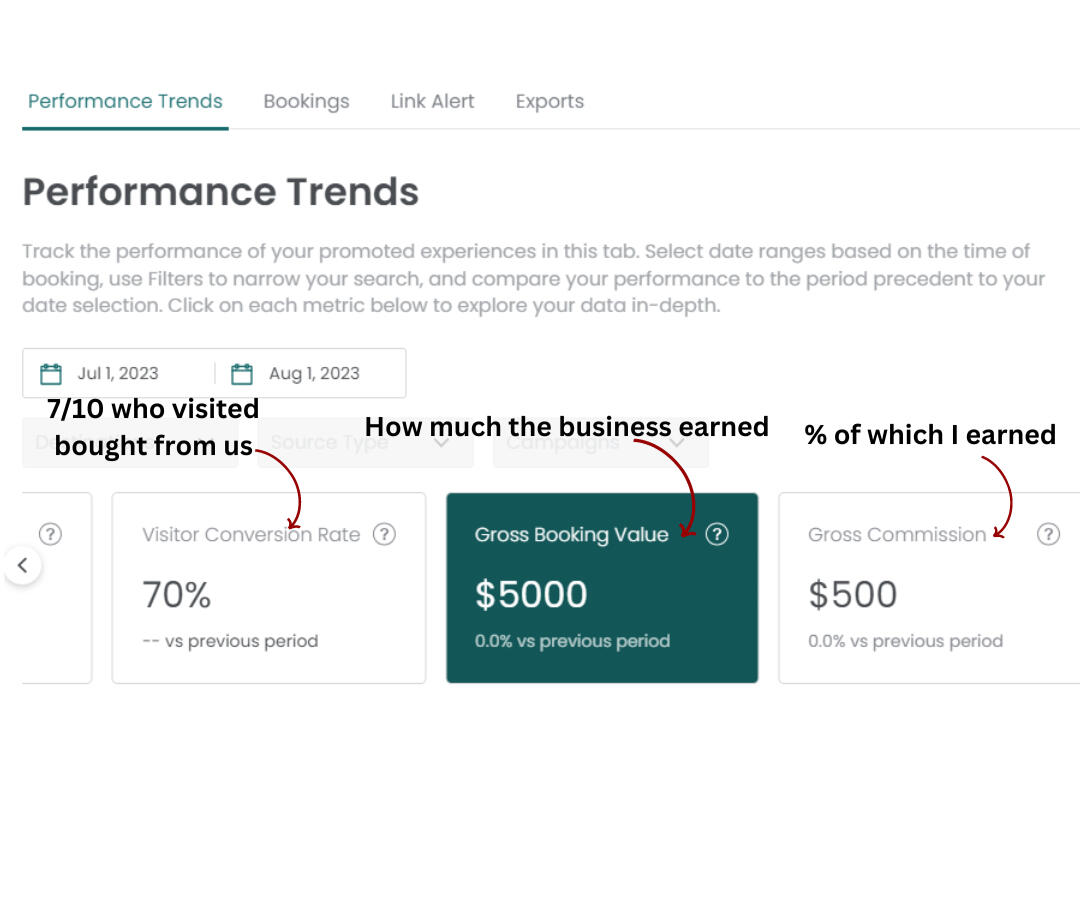Image resolution: width=1080 pixels, height=900 pixels.
Task: Click the Aug 1, 2023 end date field
Action: tap(314, 374)
